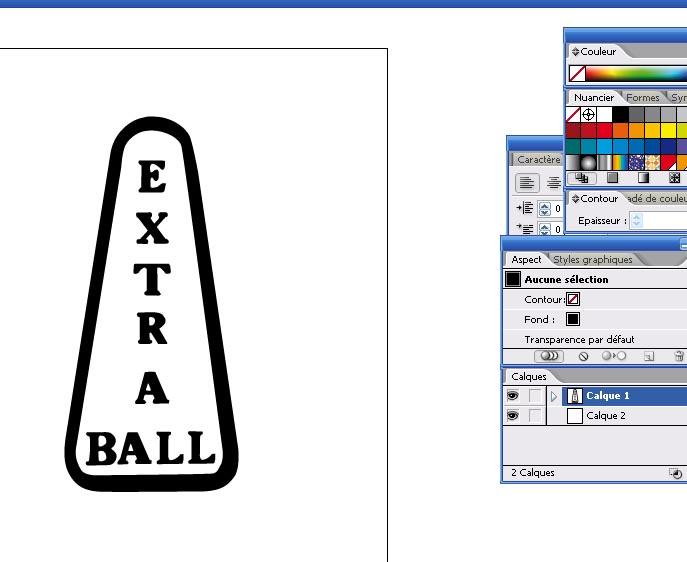Screen dimensions: 687x562
Task: Hide Calque 2 with its eye icon
Action: click(x=513, y=415)
